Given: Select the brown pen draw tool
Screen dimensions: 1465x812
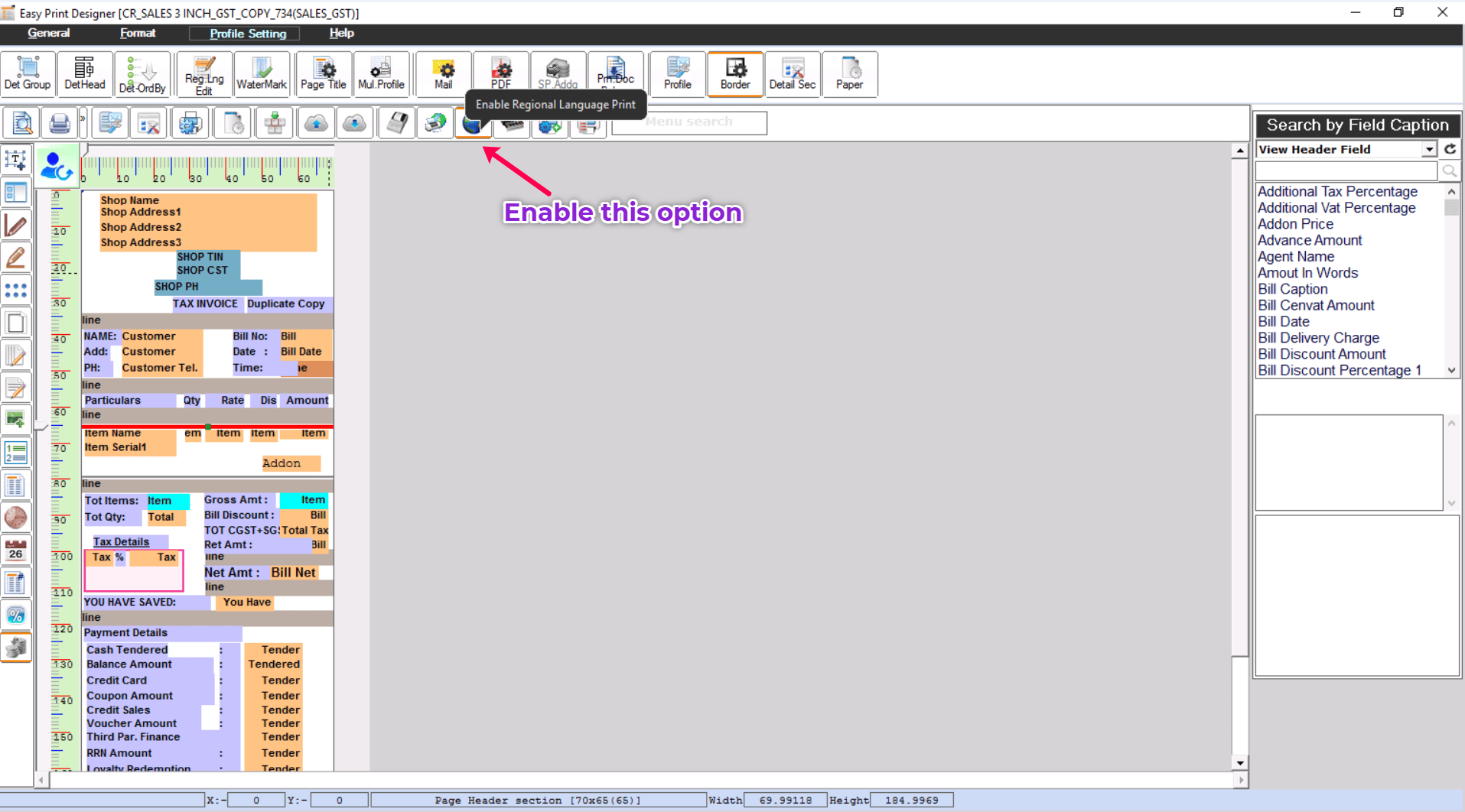Looking at the screenshot, I should pyautogui.click(x=16, y=226).
